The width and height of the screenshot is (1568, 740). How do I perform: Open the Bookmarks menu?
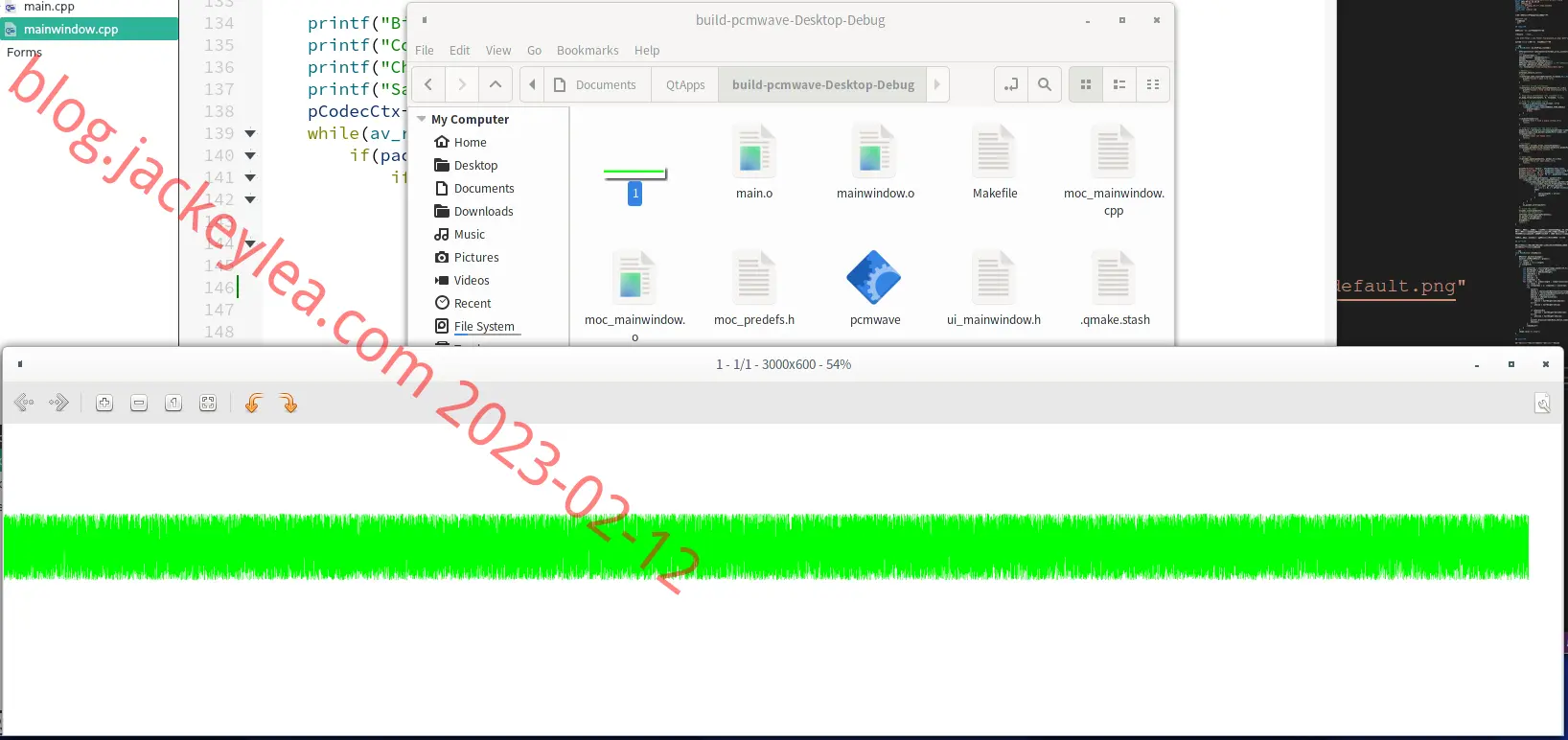(x=588, y=50)
